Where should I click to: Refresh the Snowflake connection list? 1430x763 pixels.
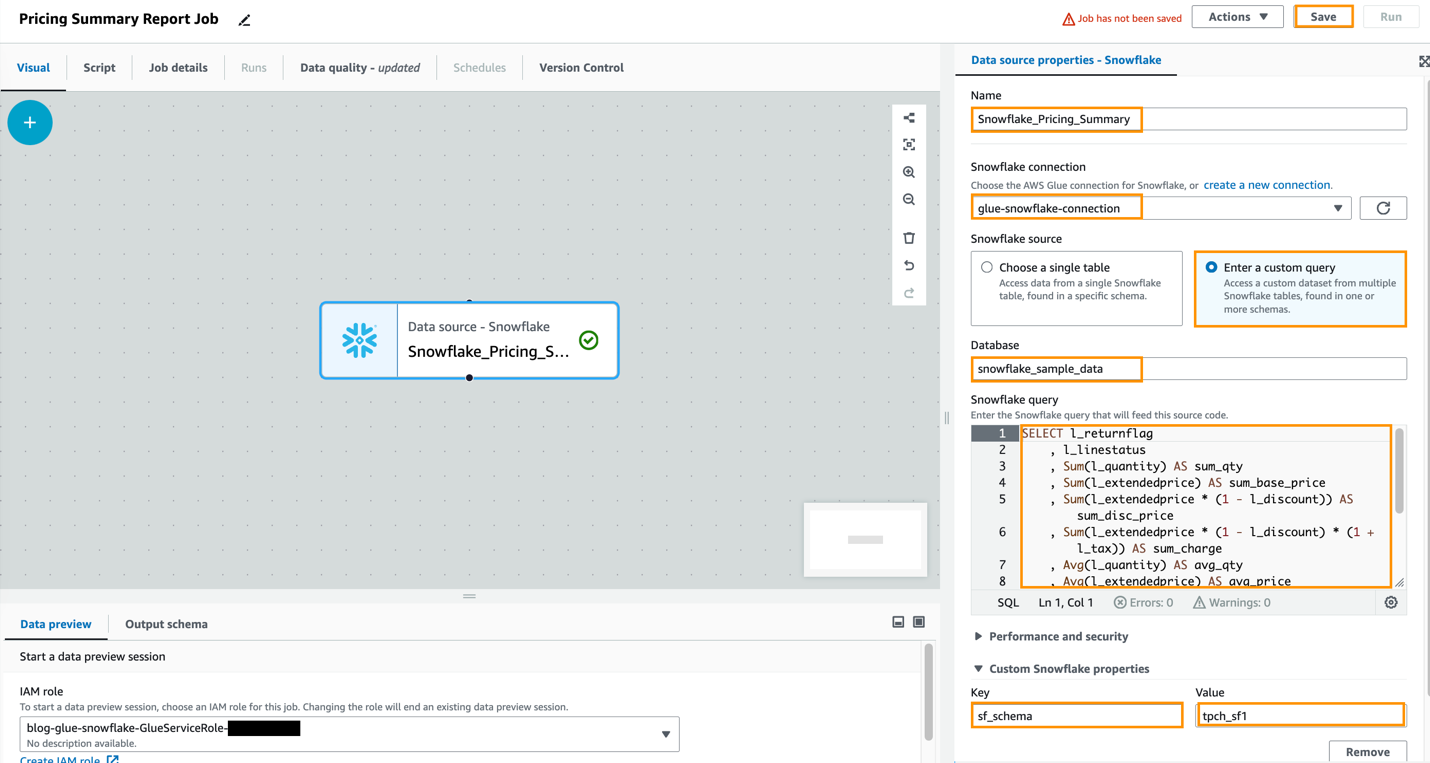click(x=1383, y=208)
